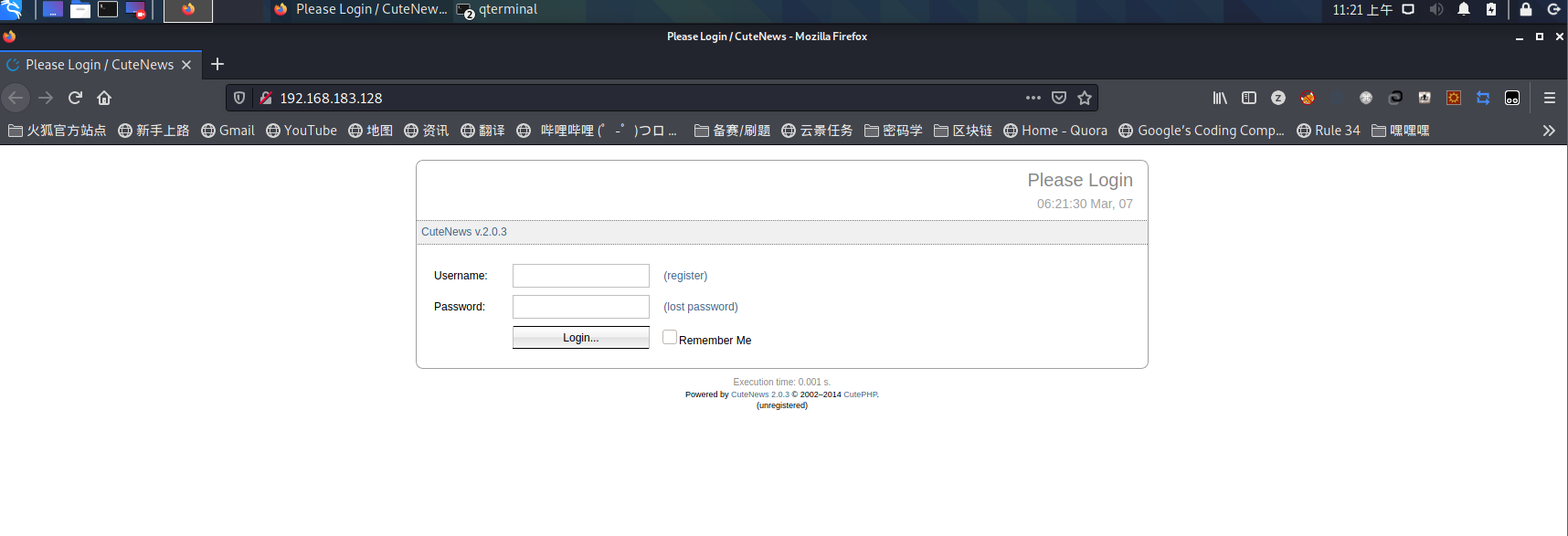Open the black chain-link extension icon
This screenshot has height=536, width=1568.
1395,98
